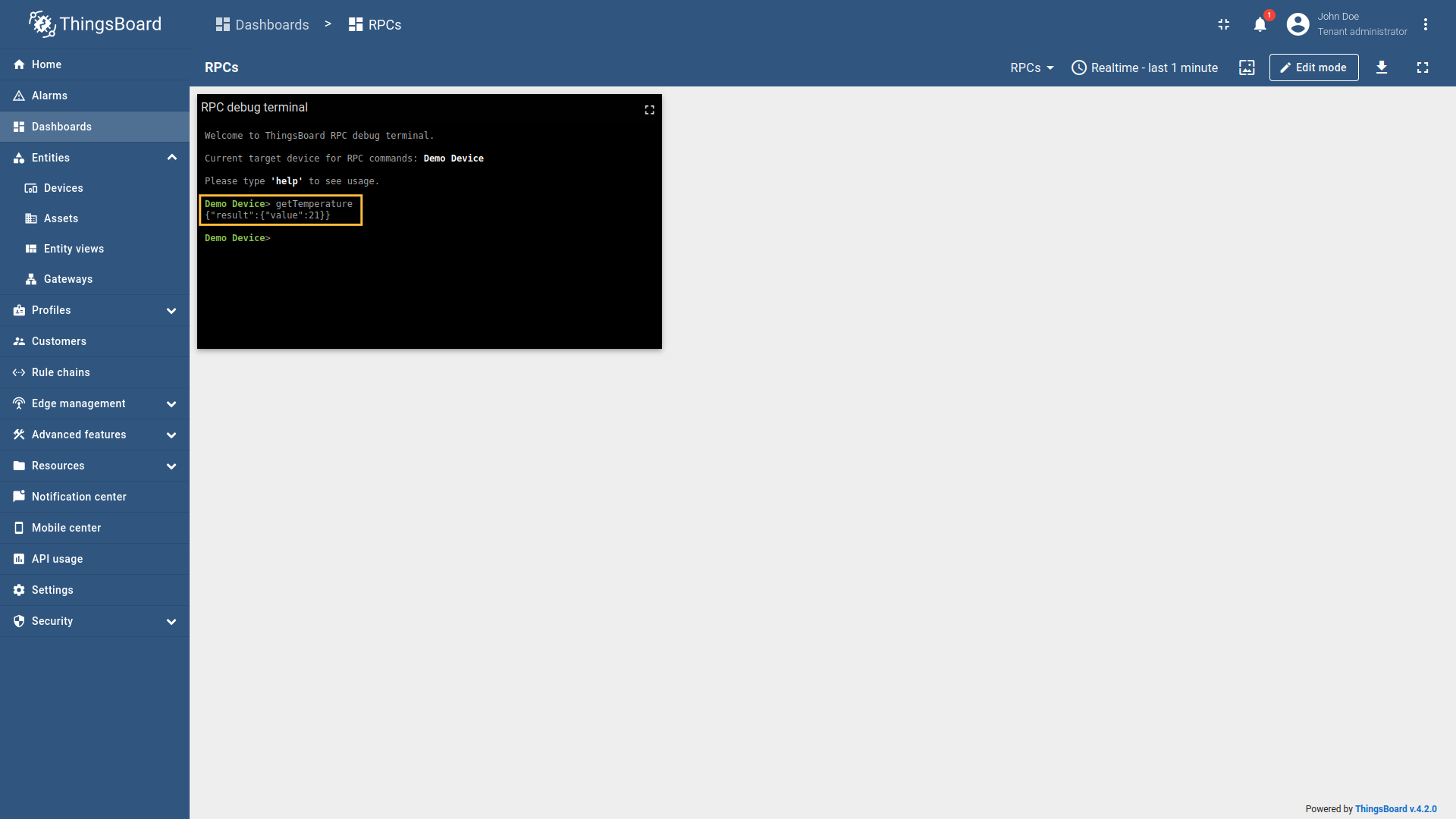
Task: Expand the Security menu
Action: [x=171, y=621]
